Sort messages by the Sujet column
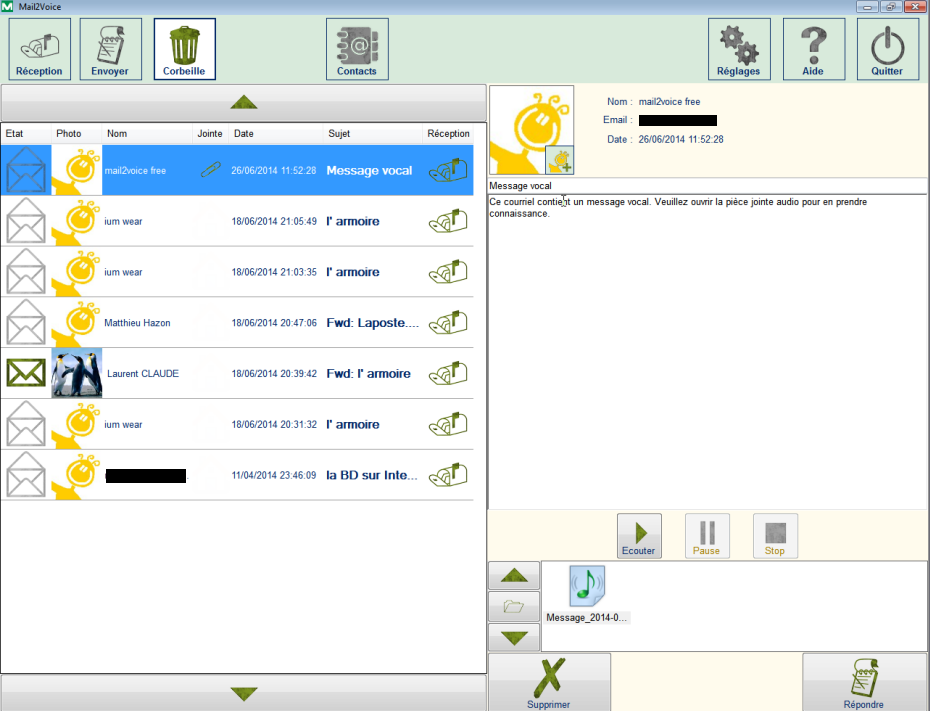The height and width of the screenshot is (711, 930). pyautogui.click(x=373, y=134)
